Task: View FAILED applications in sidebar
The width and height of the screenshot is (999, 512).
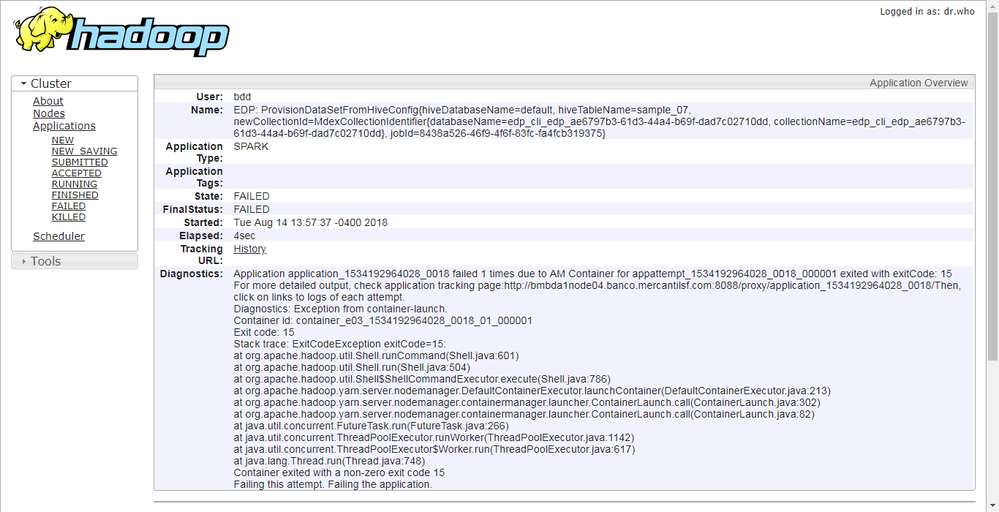Action: click(x=68, y=206)
